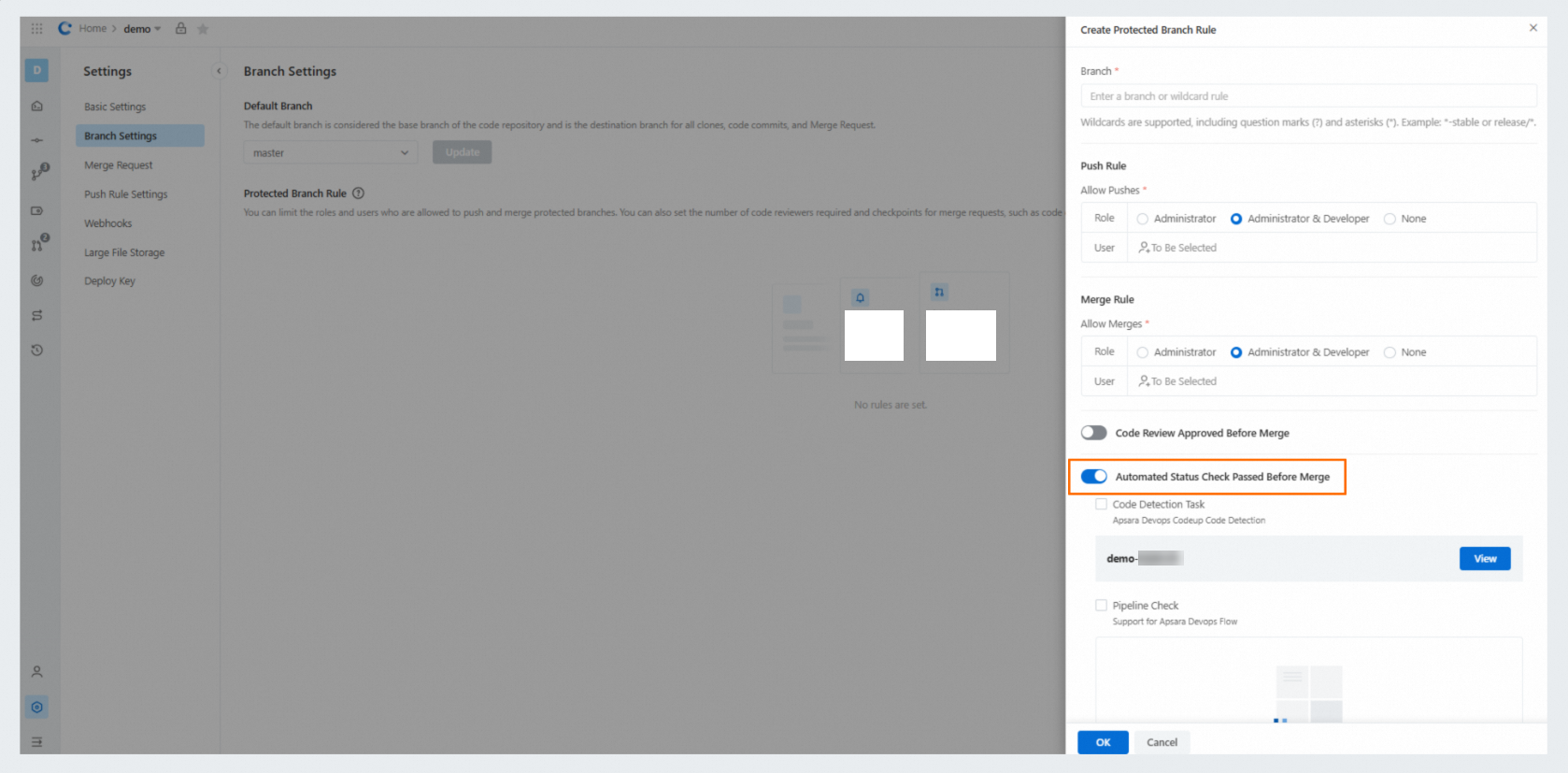Click Merge Rule To Be Selected user icon
This screenshot has height=773, width=1568.
click(1144, 381)
